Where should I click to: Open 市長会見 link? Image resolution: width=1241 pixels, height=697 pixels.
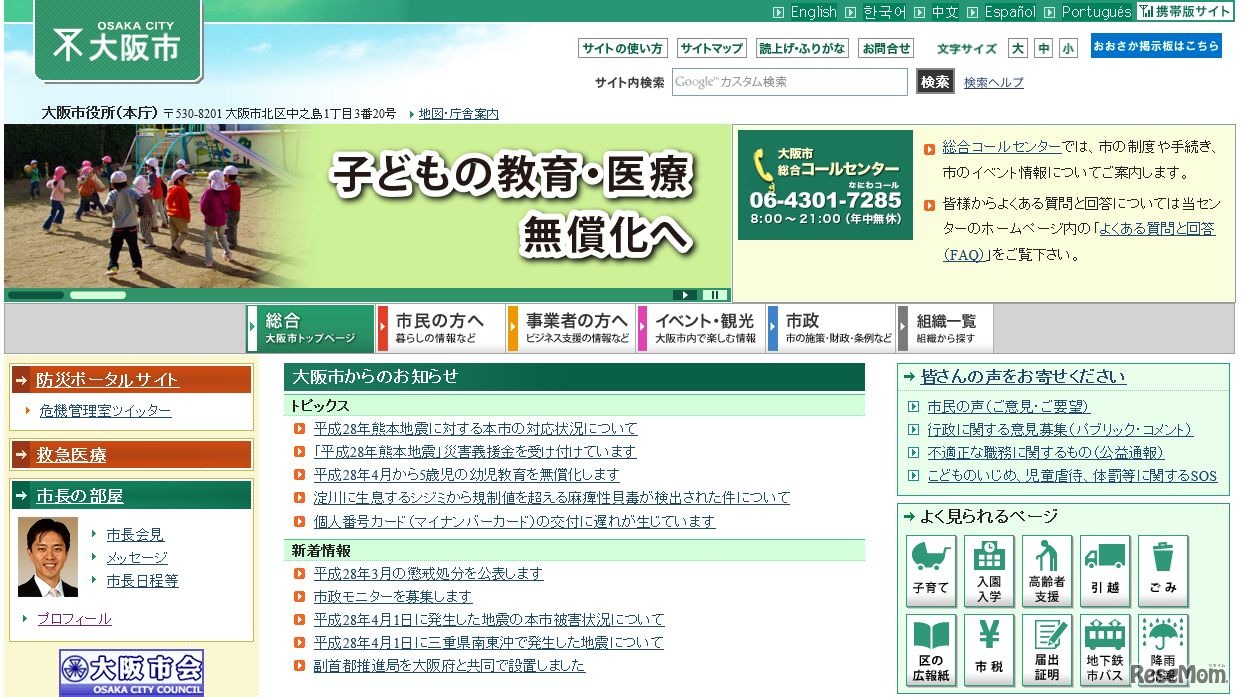[135, 535]
